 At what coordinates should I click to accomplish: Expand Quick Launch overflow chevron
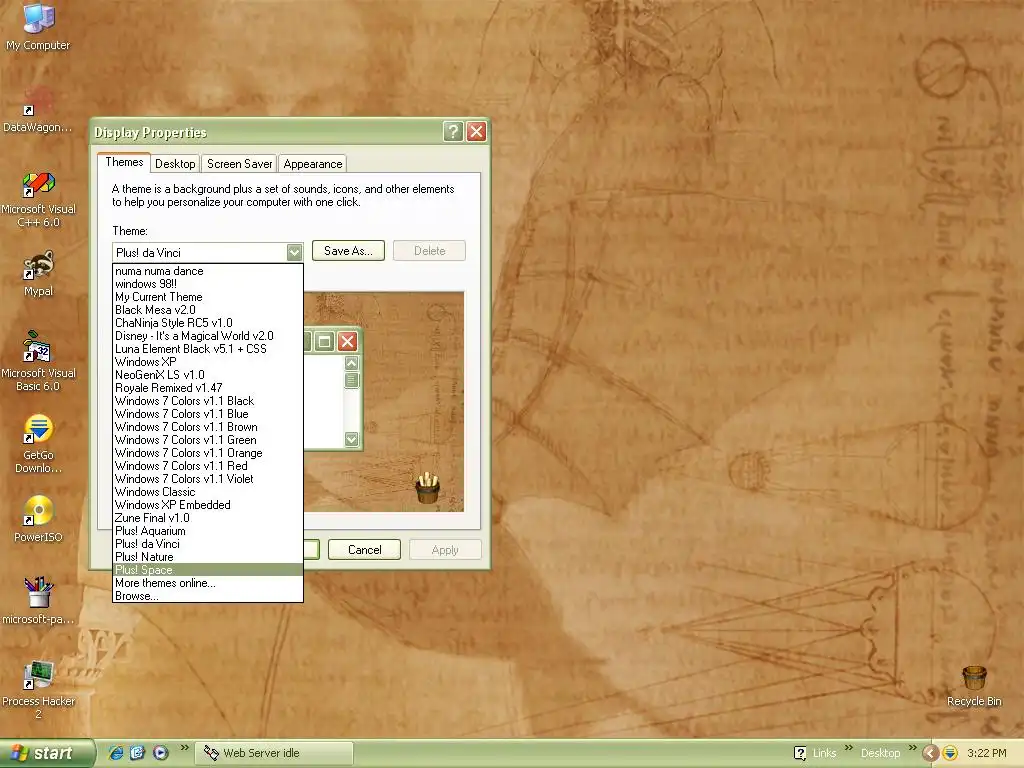(184, 748)
